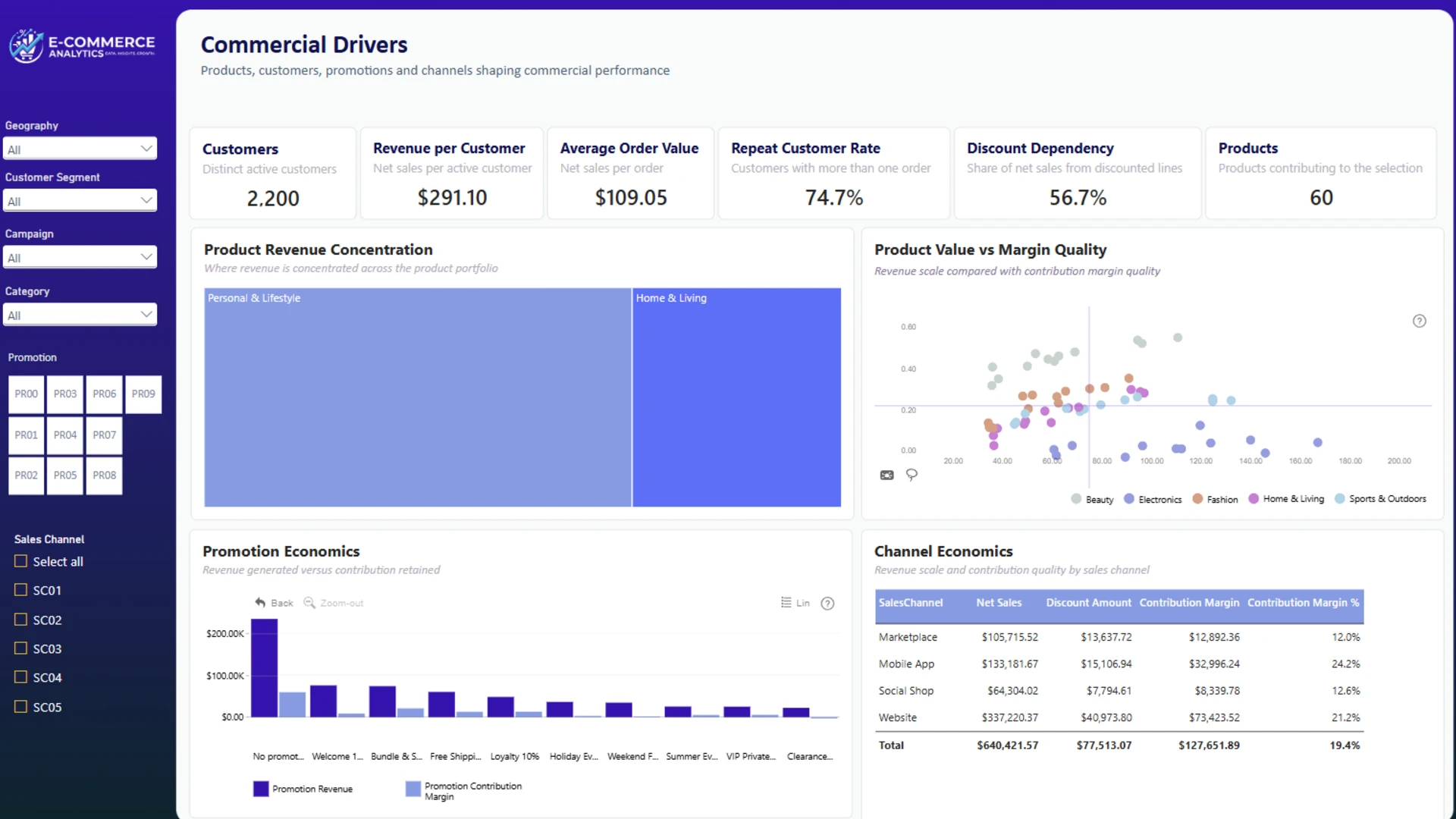1456x819 pixels.
Task: Open scatter chart help question-mark icon
Action: 1419,321
